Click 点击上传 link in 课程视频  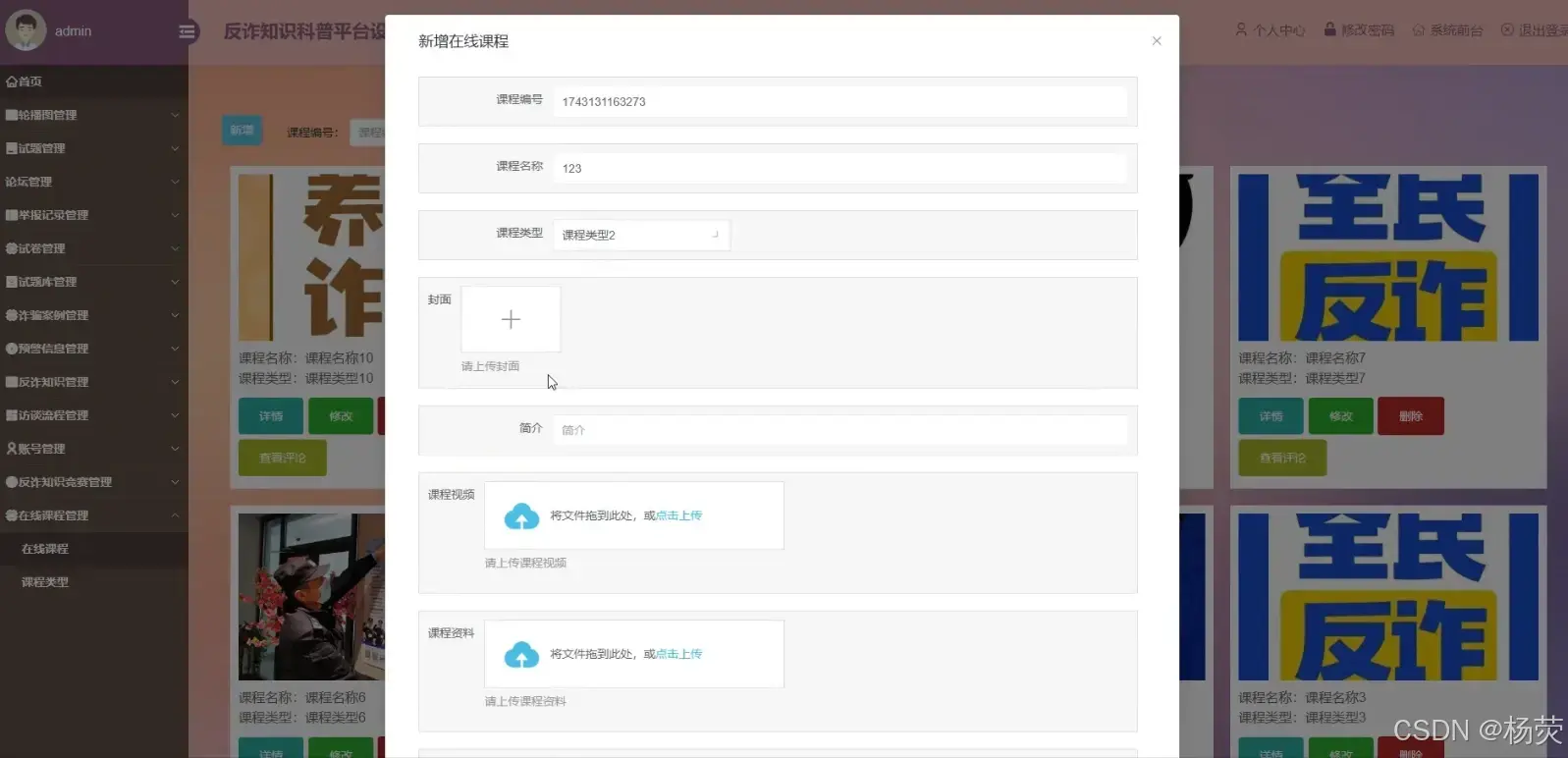pyautogui.click(x=678, y=515)
